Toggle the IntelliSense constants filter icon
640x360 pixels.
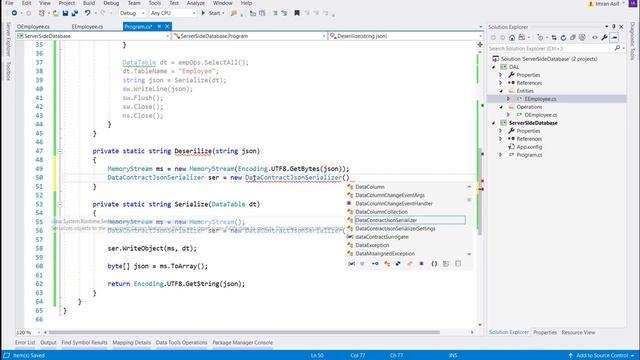(362, 264)
